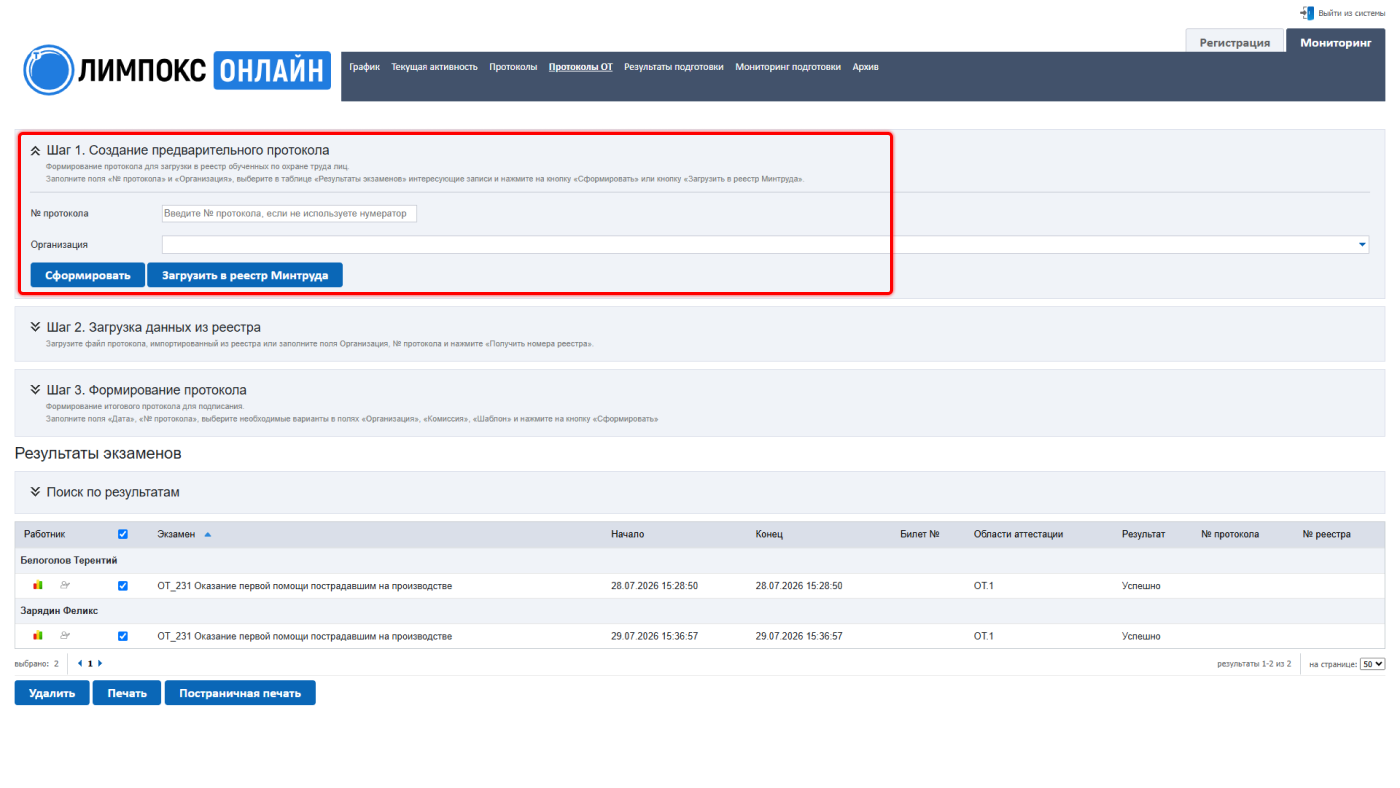
Task: Click the Удалить button
Action: (52, 693)
